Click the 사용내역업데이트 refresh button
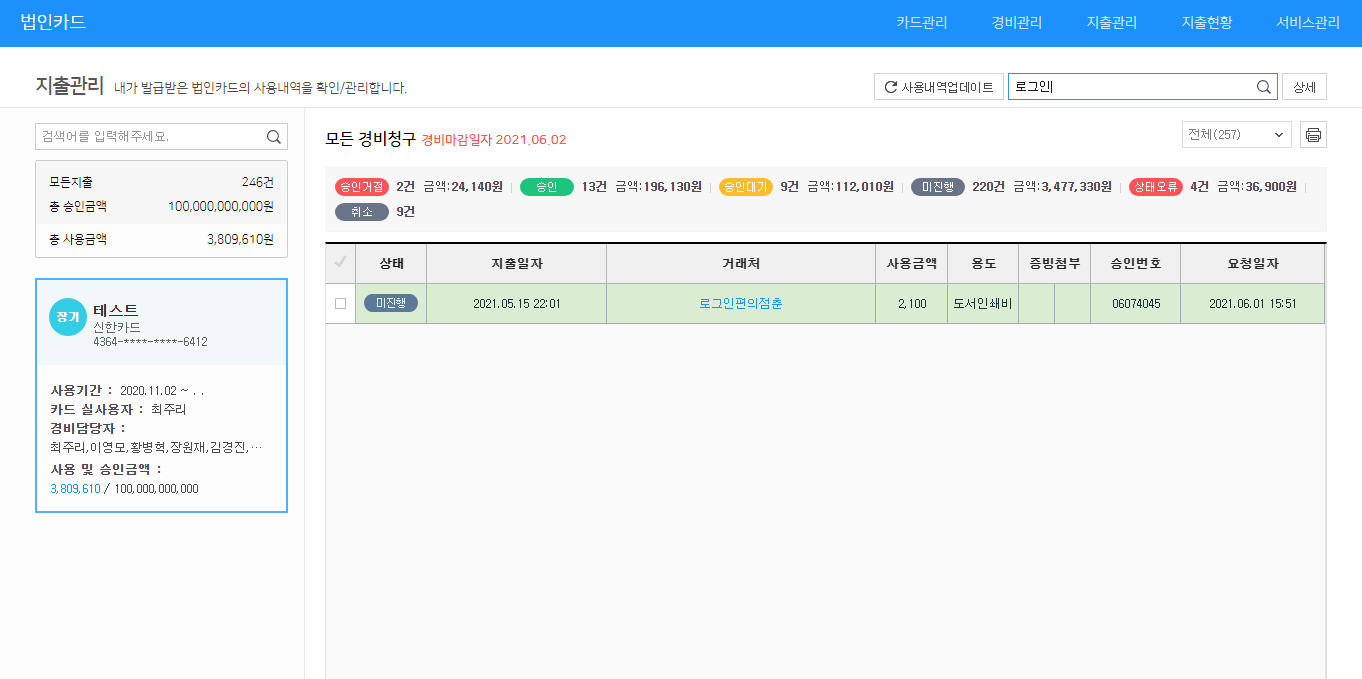Screen dimensions: 1362x679 point(938,87)
